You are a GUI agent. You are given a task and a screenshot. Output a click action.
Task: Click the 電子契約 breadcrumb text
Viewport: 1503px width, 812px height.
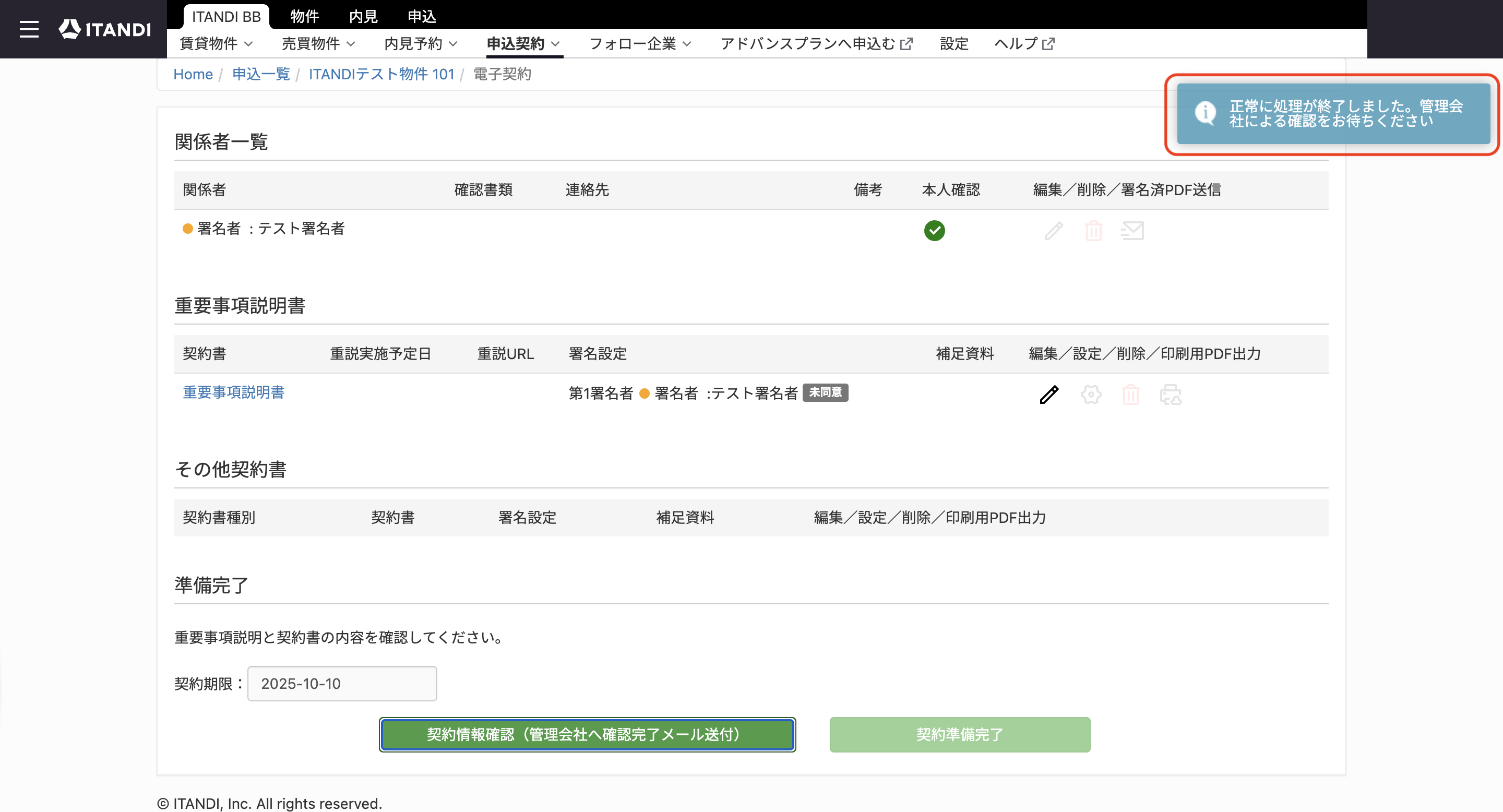pyautogui.click(x=502, y=74)
